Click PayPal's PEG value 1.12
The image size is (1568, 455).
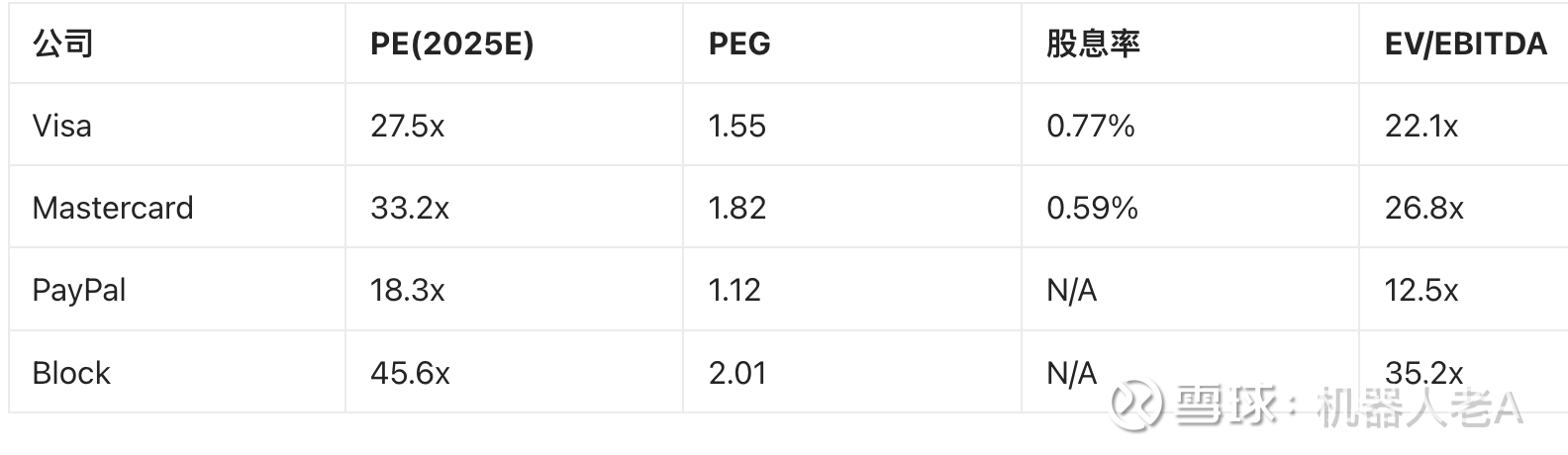tap(735, 291)
